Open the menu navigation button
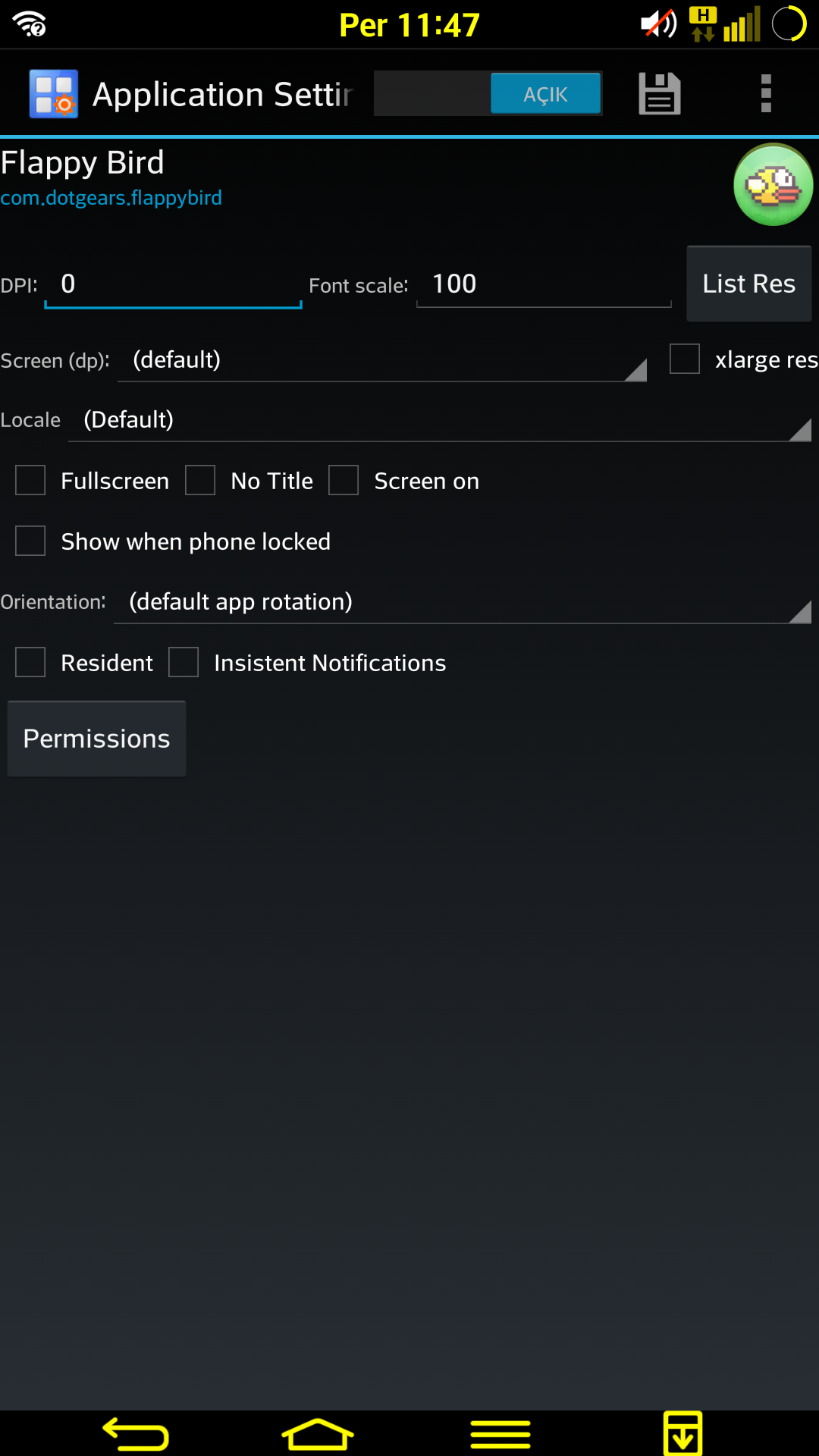 (500, 1434)
